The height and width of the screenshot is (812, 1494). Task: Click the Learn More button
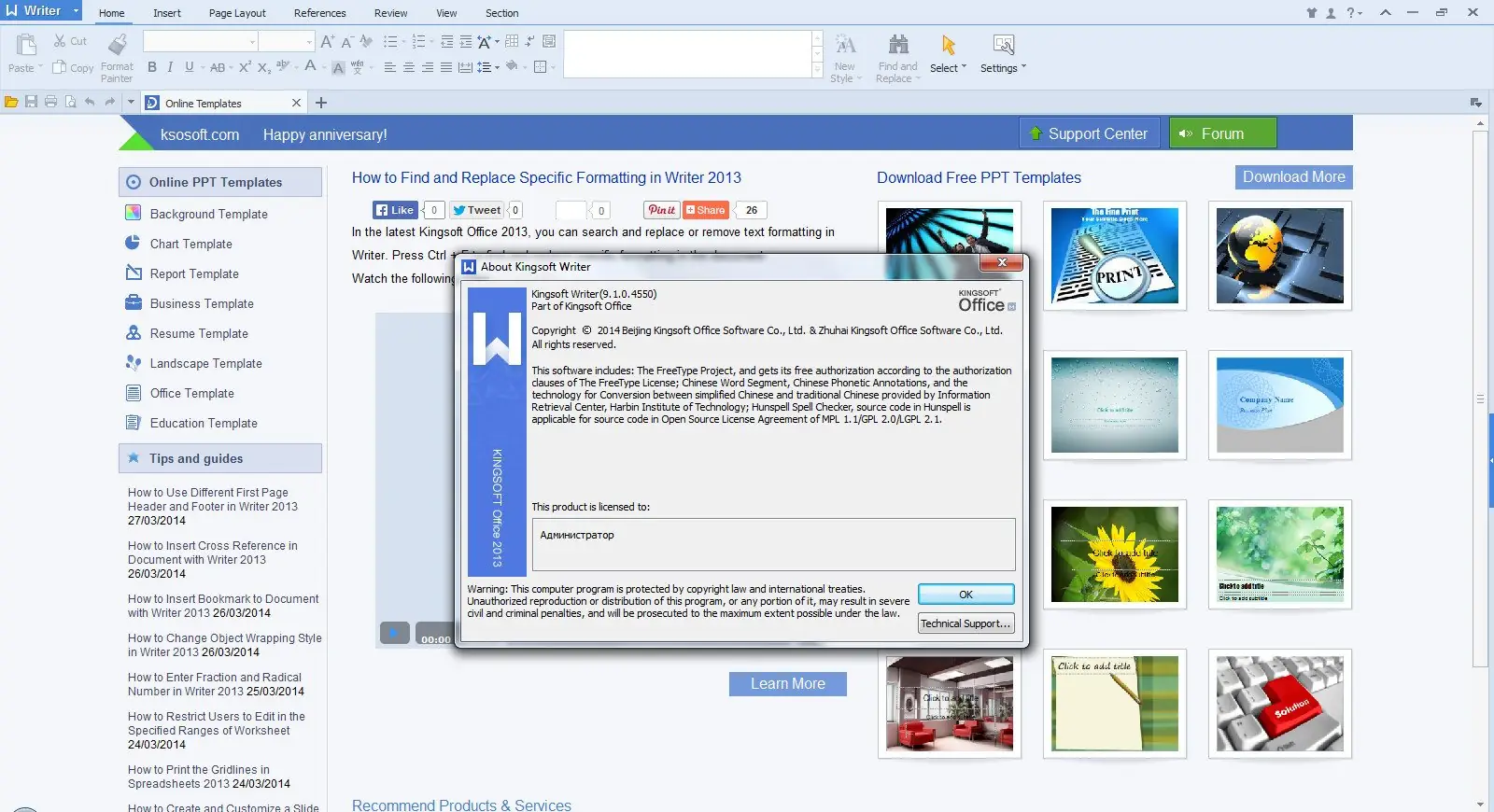tap(788, 684)
